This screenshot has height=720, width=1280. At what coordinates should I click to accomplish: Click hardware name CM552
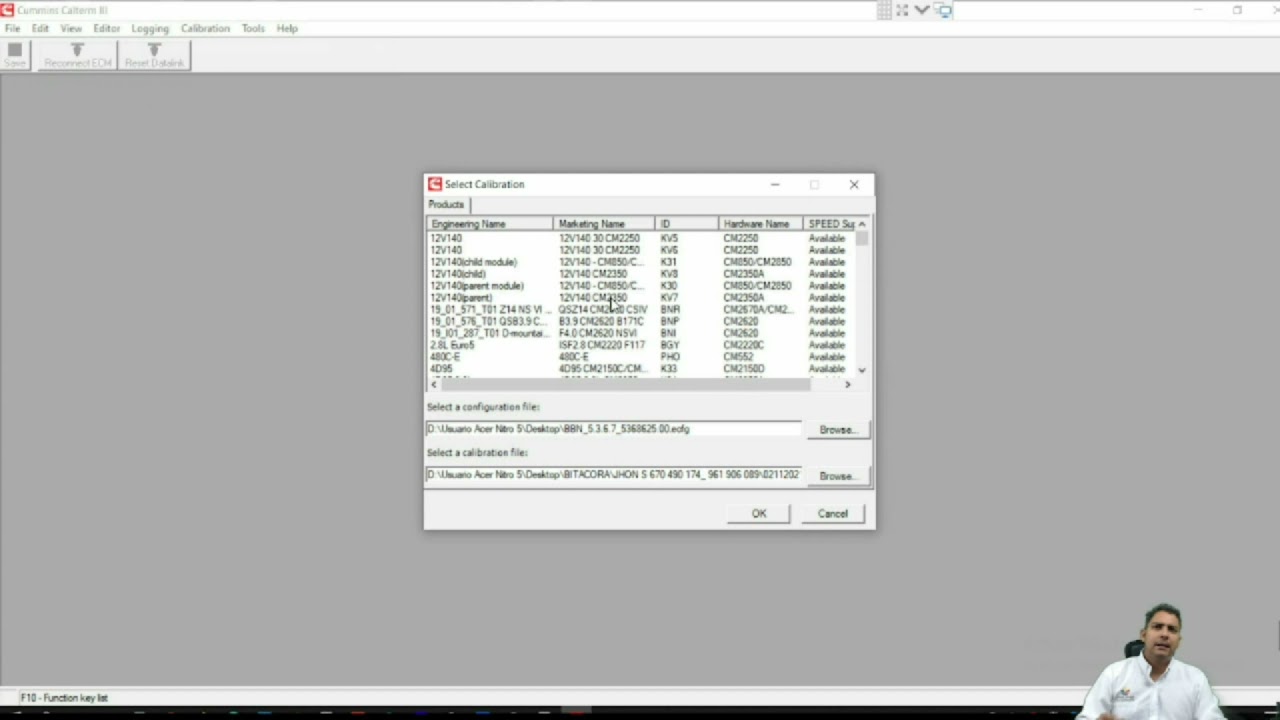click(x=738, y=357)
